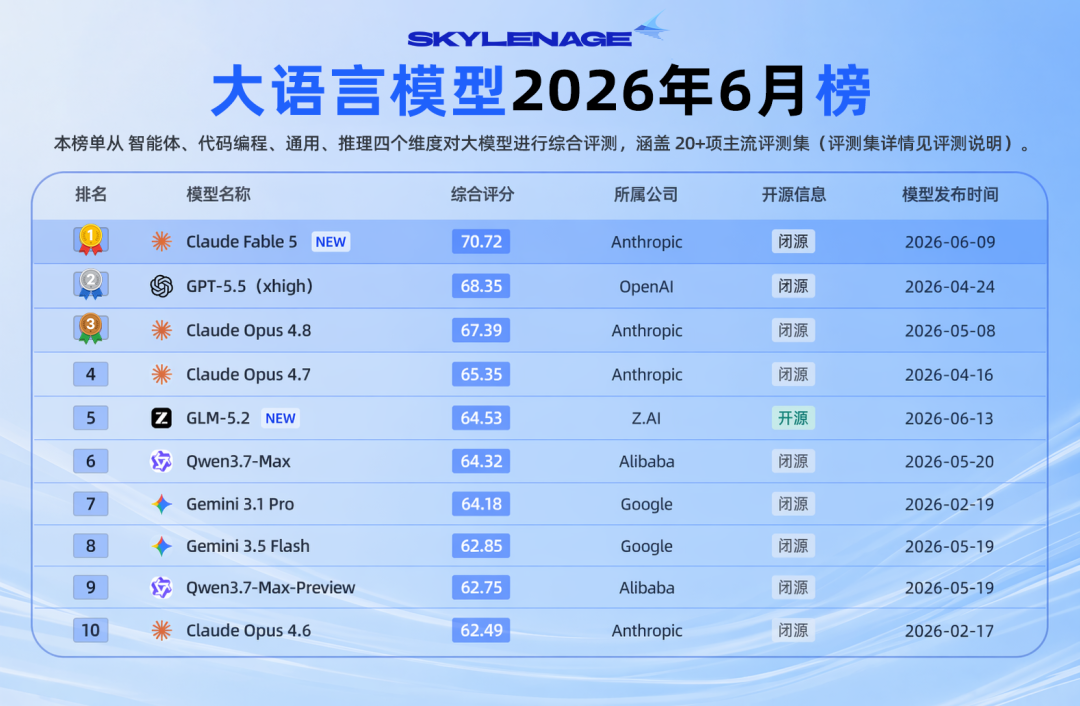Image resolution: width=1080 pixels, height=706 pixels.
Task: Select the Qwen3.7-Max-Preview model name
Action: [271, 588]
